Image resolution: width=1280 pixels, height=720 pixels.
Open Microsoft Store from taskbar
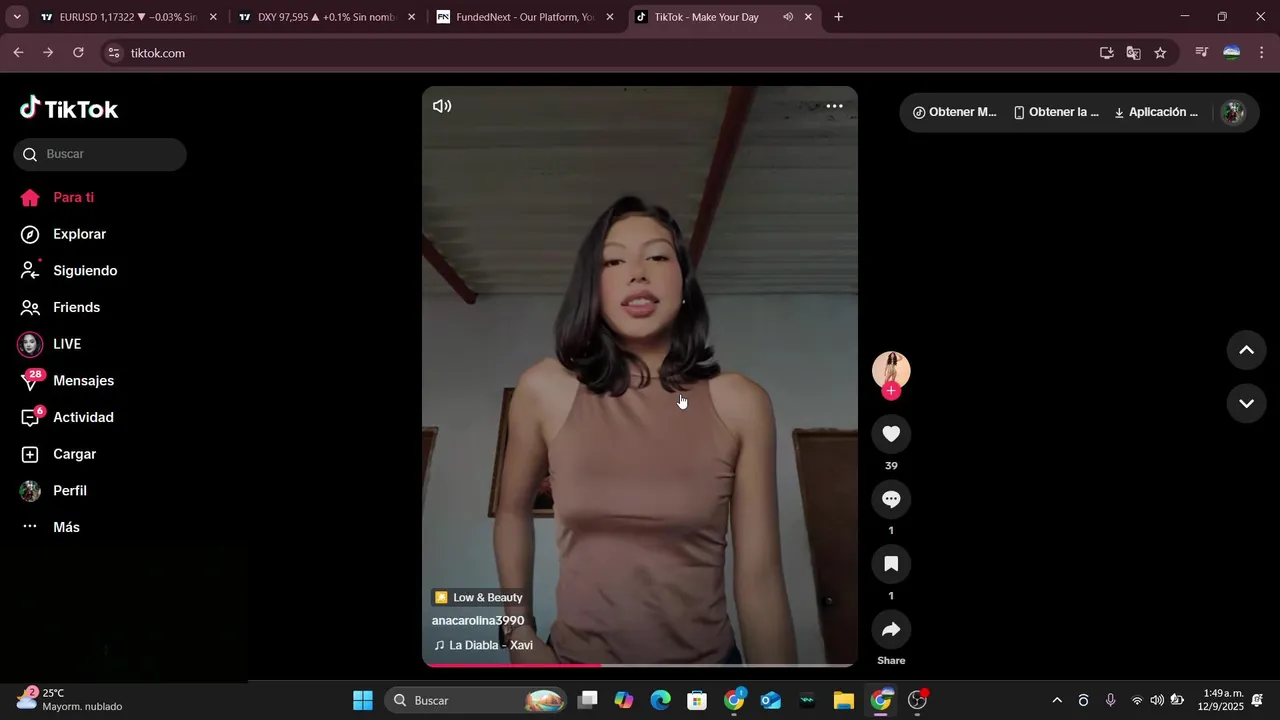[x=697, y=700]
